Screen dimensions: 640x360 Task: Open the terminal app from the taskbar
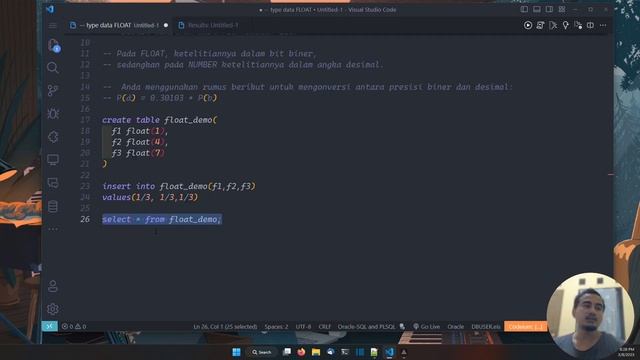(345, 352)
